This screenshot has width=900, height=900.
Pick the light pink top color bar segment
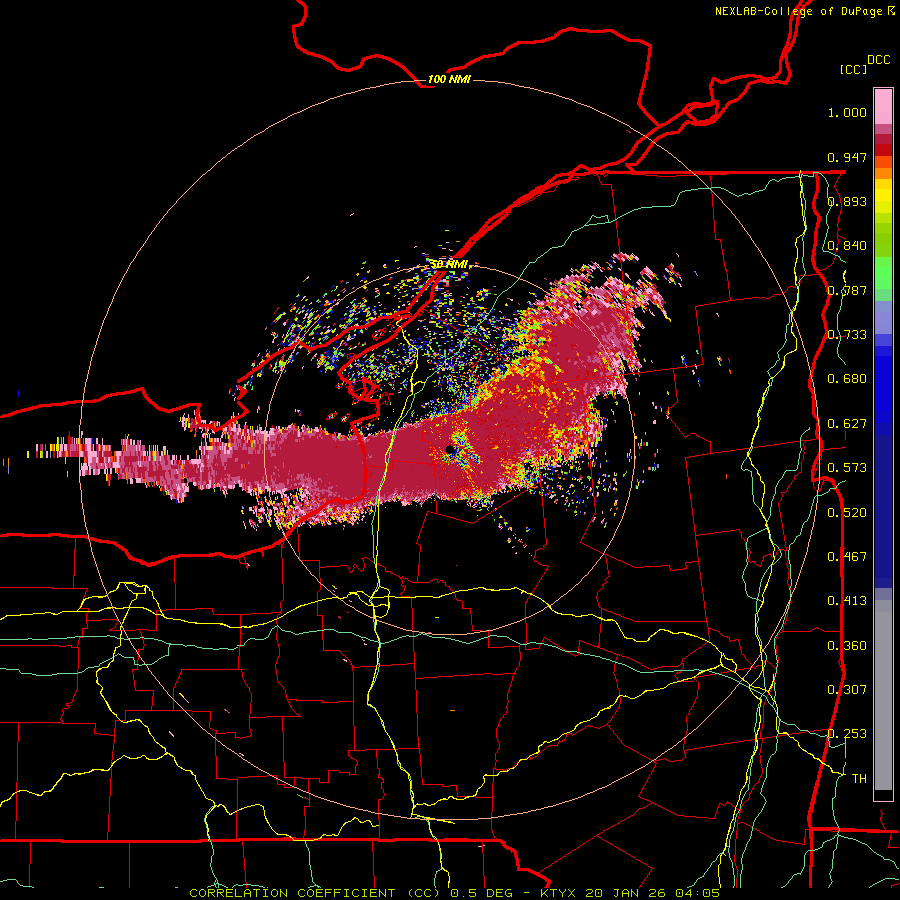click(883, 106)
